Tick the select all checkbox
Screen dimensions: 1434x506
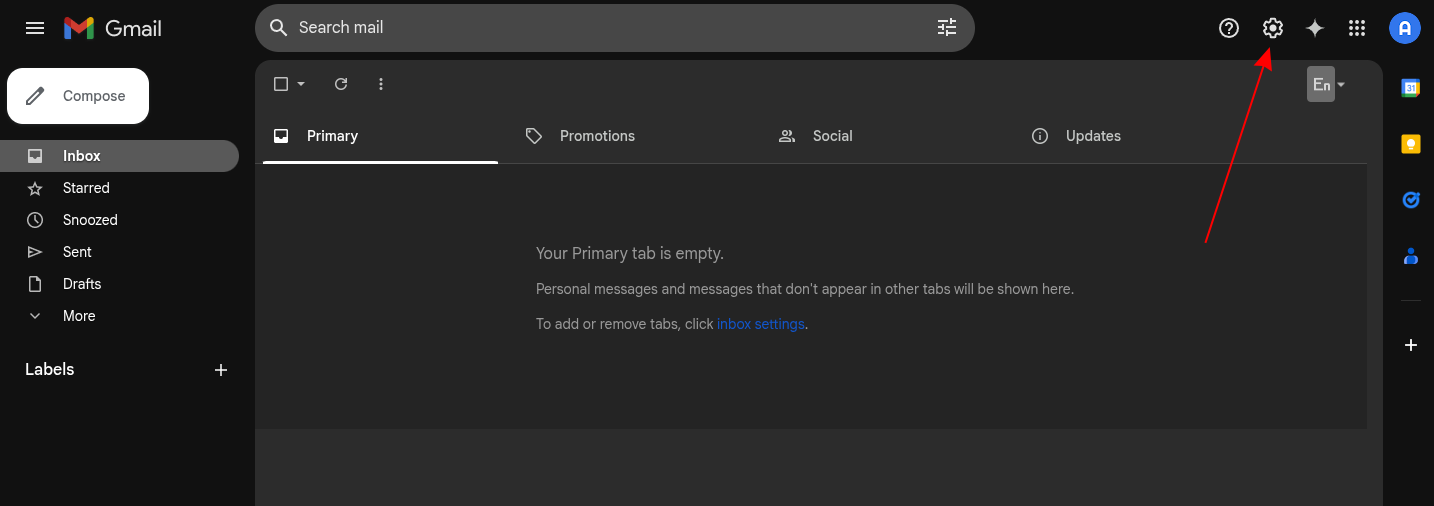click(281, 84)
